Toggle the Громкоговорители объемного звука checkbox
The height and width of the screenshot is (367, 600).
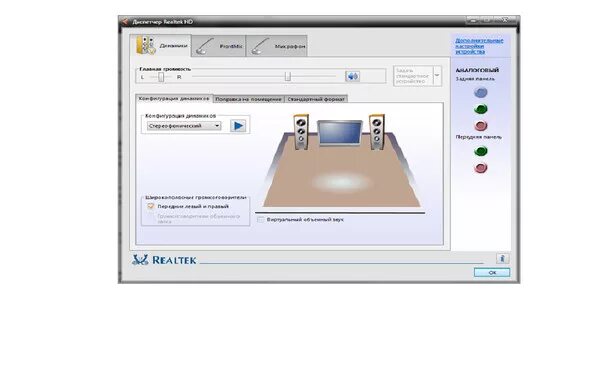coord(150,217)
